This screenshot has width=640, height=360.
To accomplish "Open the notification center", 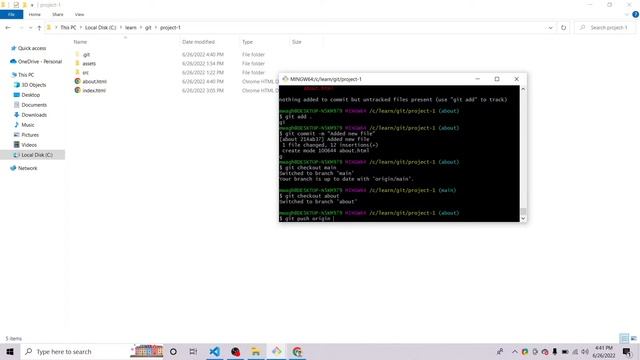I will (627, 352).
